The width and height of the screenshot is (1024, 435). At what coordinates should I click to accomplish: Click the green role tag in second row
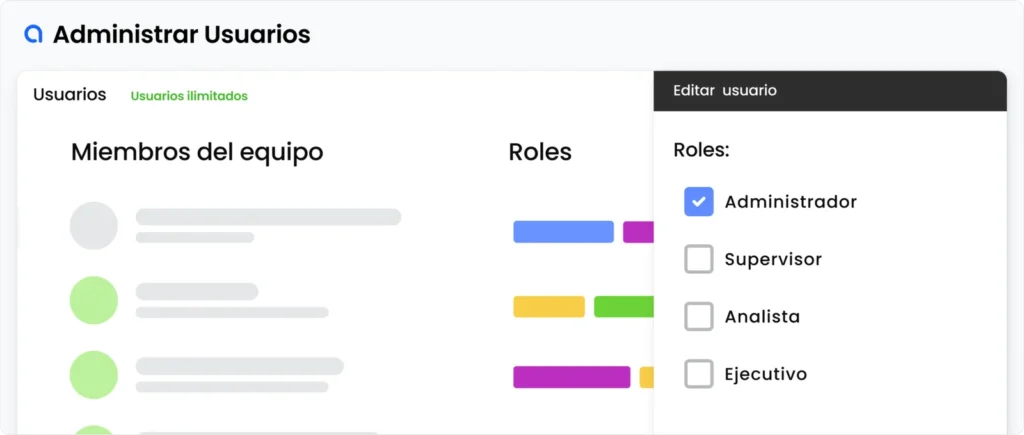[x=624, y=307]
